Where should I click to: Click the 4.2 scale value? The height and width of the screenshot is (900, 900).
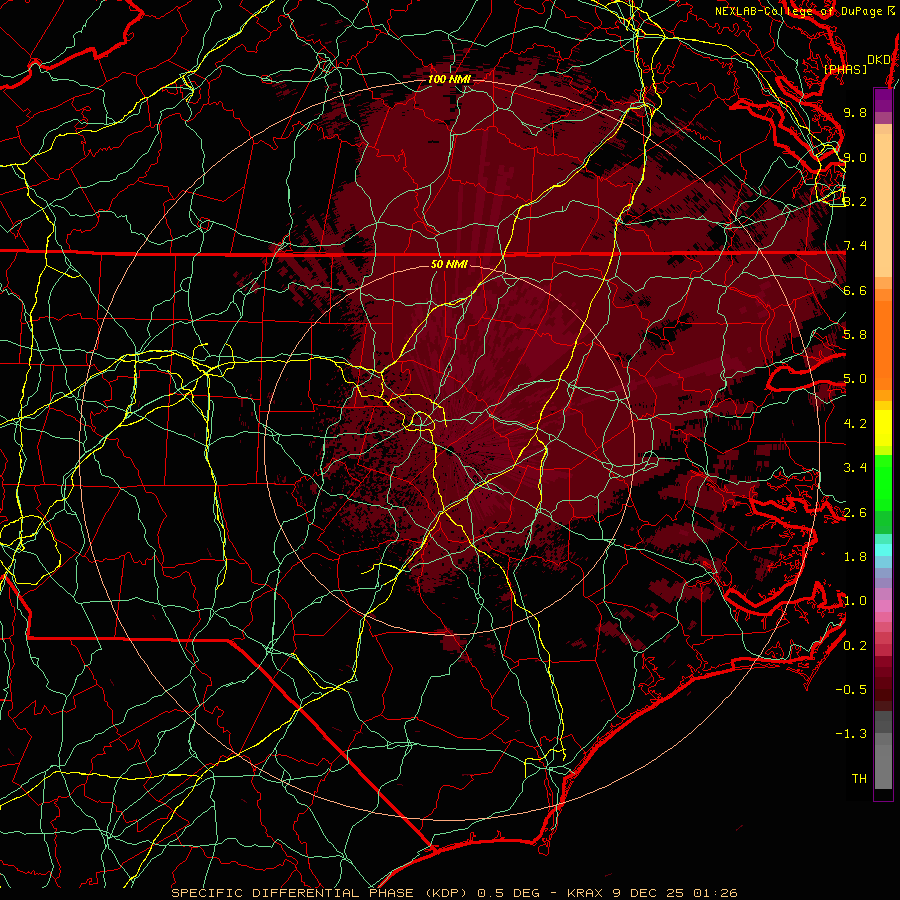pyautogui.click(x=855, y=424)
